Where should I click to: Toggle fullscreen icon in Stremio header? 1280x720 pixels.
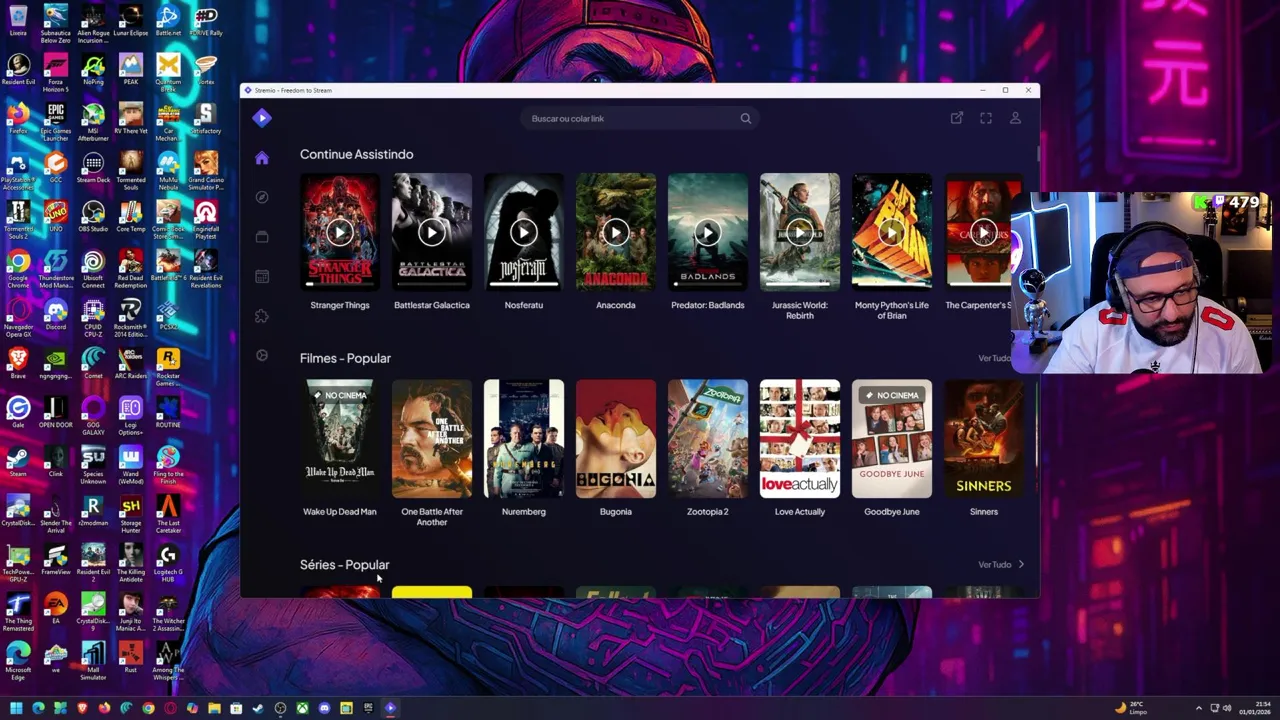[x=986, y=118]
